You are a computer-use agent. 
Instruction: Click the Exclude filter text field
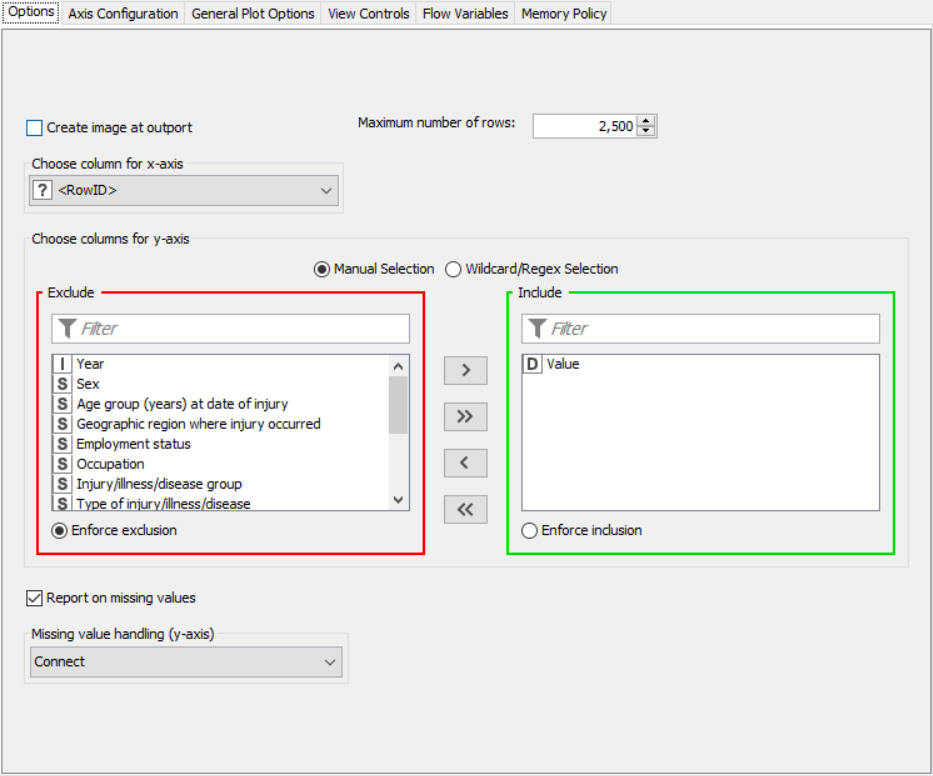[231, 328]
